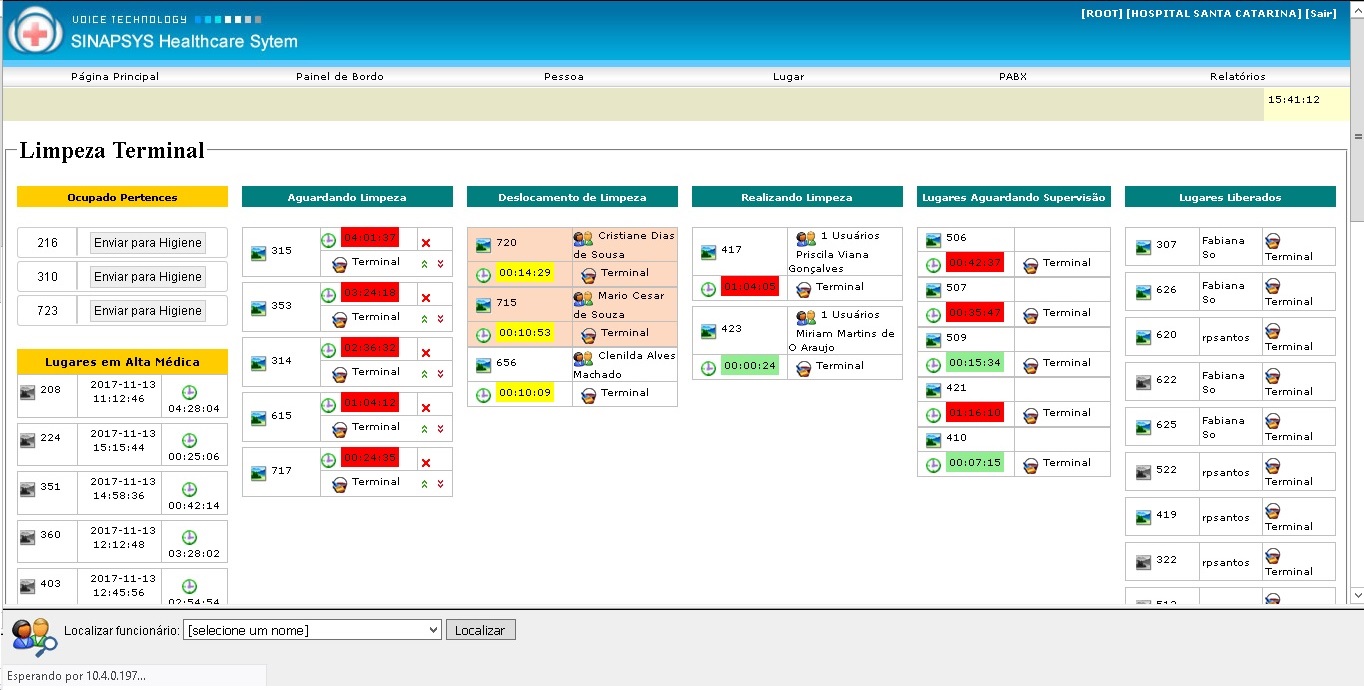The width and height of the screenshot is (1364, 690).
Task: Click the panel scrollbar down arrow
Action: click(1357, 595)
